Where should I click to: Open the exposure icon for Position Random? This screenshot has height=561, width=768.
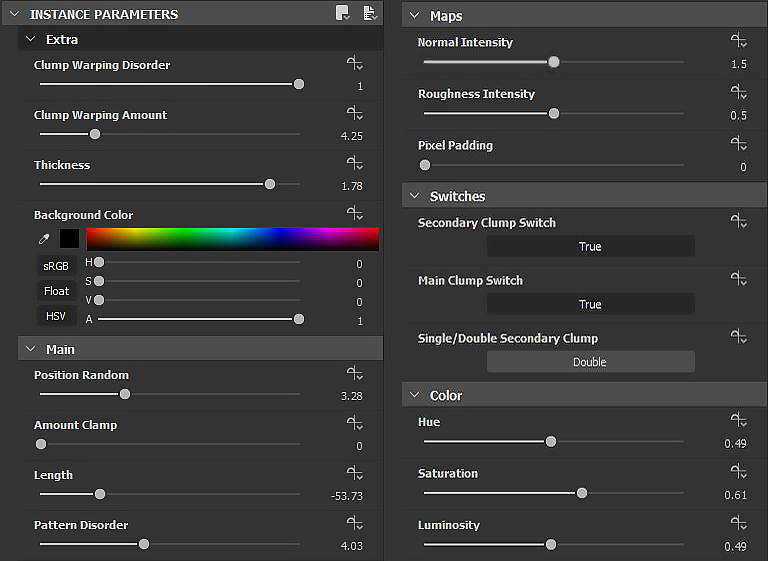pyautogui.click(x=354, y=374)
